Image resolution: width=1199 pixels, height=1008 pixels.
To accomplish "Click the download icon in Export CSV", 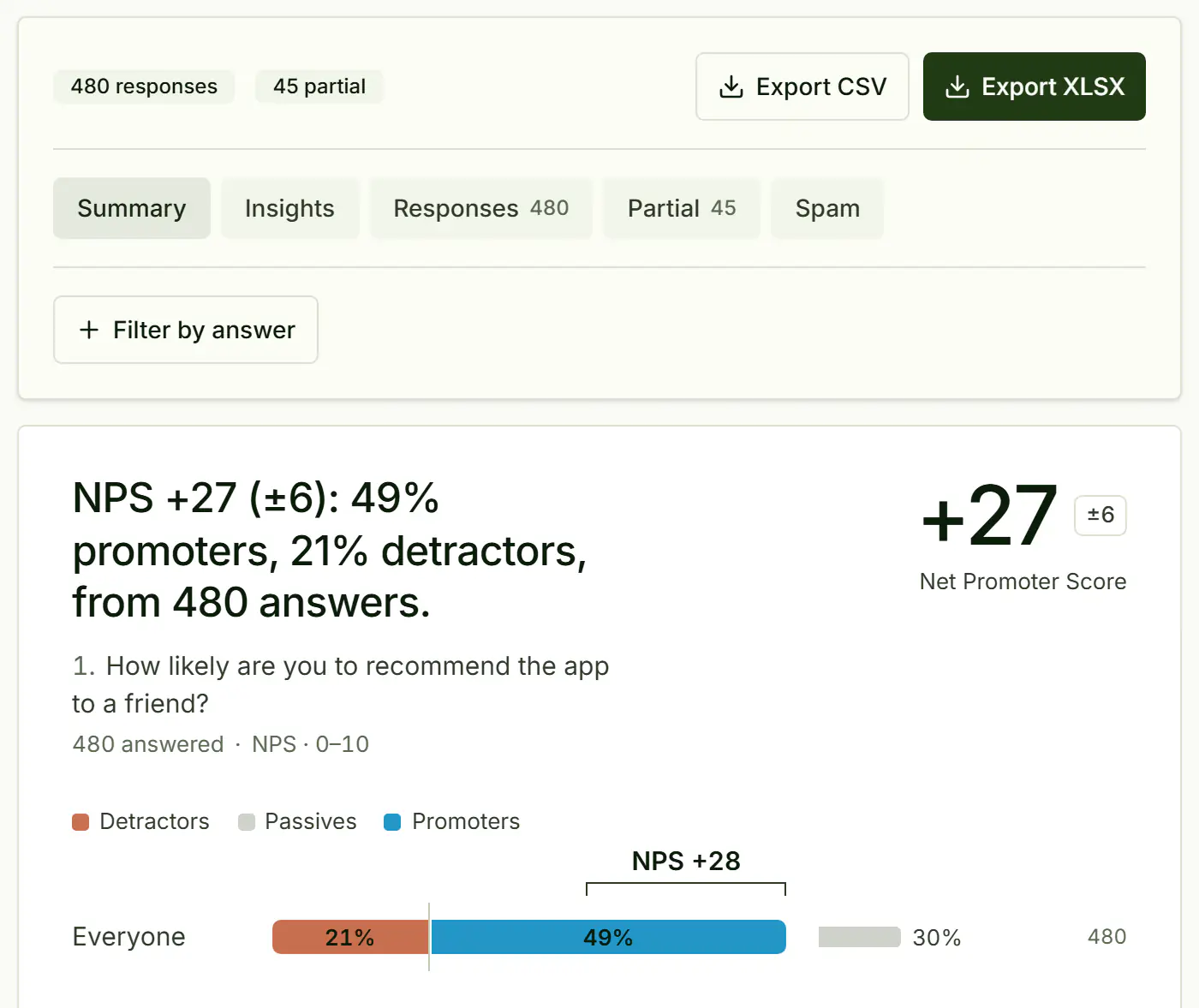I will [731, 86].
